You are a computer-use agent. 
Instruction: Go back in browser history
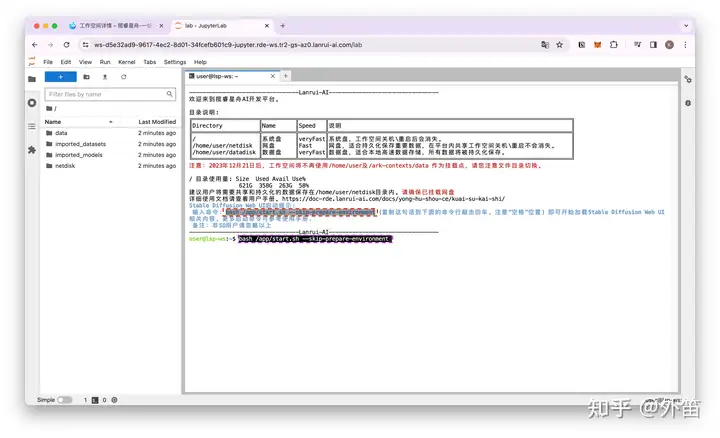35,45
